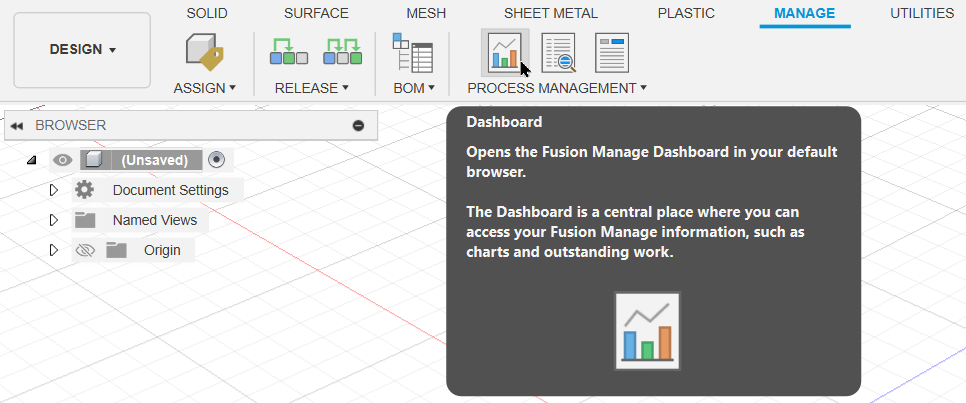Expand the Document Settings node
966x403 pixels.
click(54, 190)
